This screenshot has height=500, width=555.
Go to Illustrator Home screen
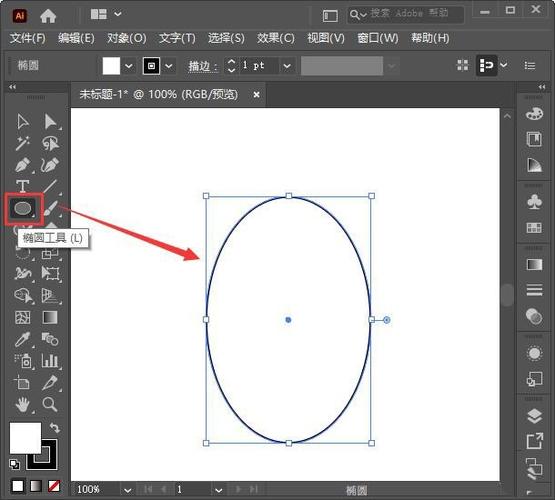coord(48,15)
